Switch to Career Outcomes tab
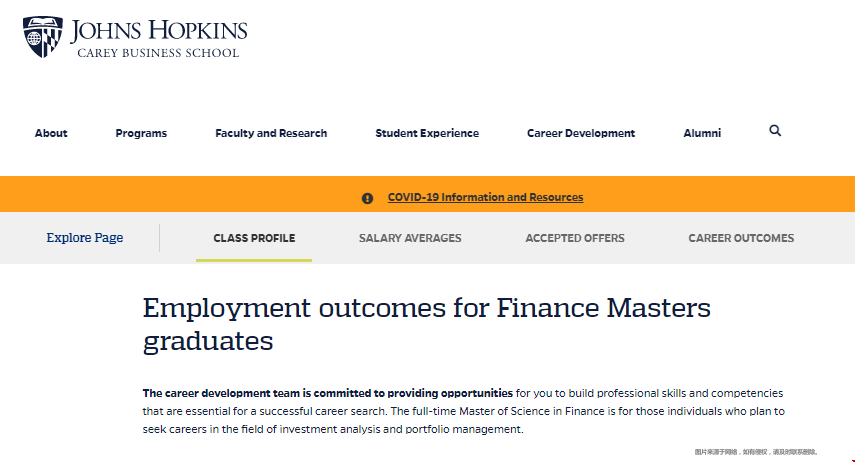This screenshot has height=462, width=855. pos(741,238)
